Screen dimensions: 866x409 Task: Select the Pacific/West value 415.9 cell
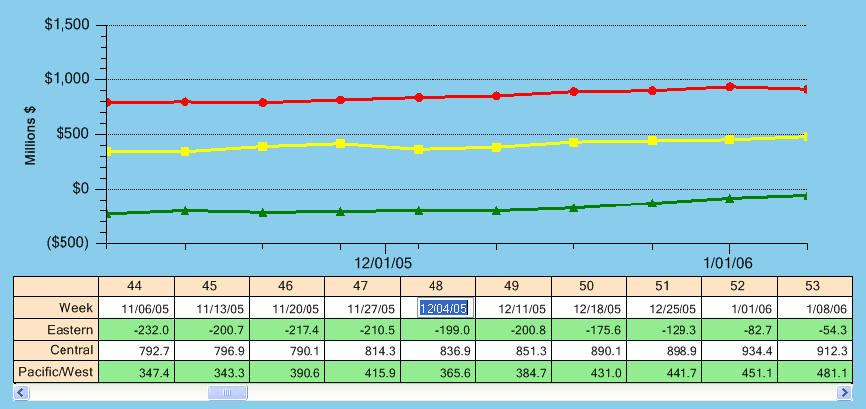coord(363,371)
